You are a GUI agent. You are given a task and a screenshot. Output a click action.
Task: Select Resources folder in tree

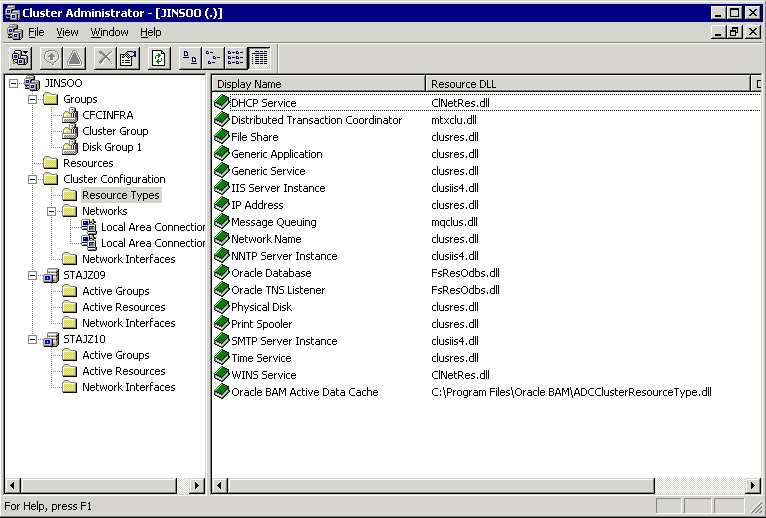point(88,163)
